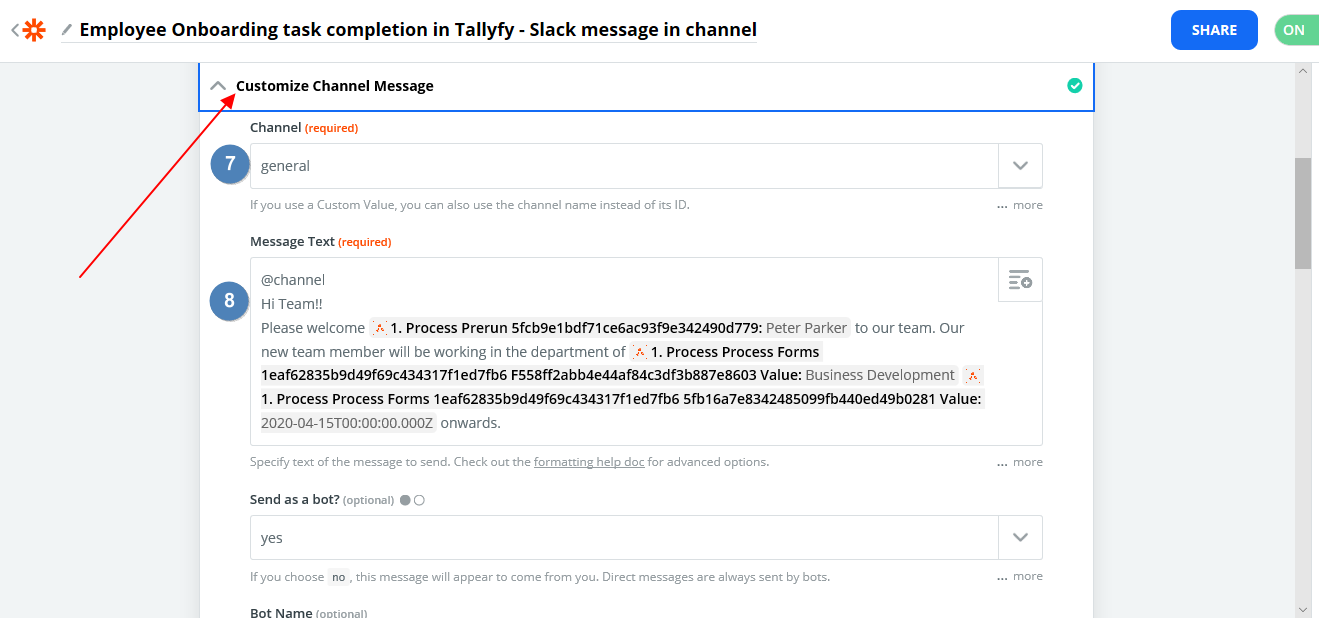Viewport: 1319px width, 618px height.
Task: Select the first Send as a bot radio button
Action: (404, 498)
